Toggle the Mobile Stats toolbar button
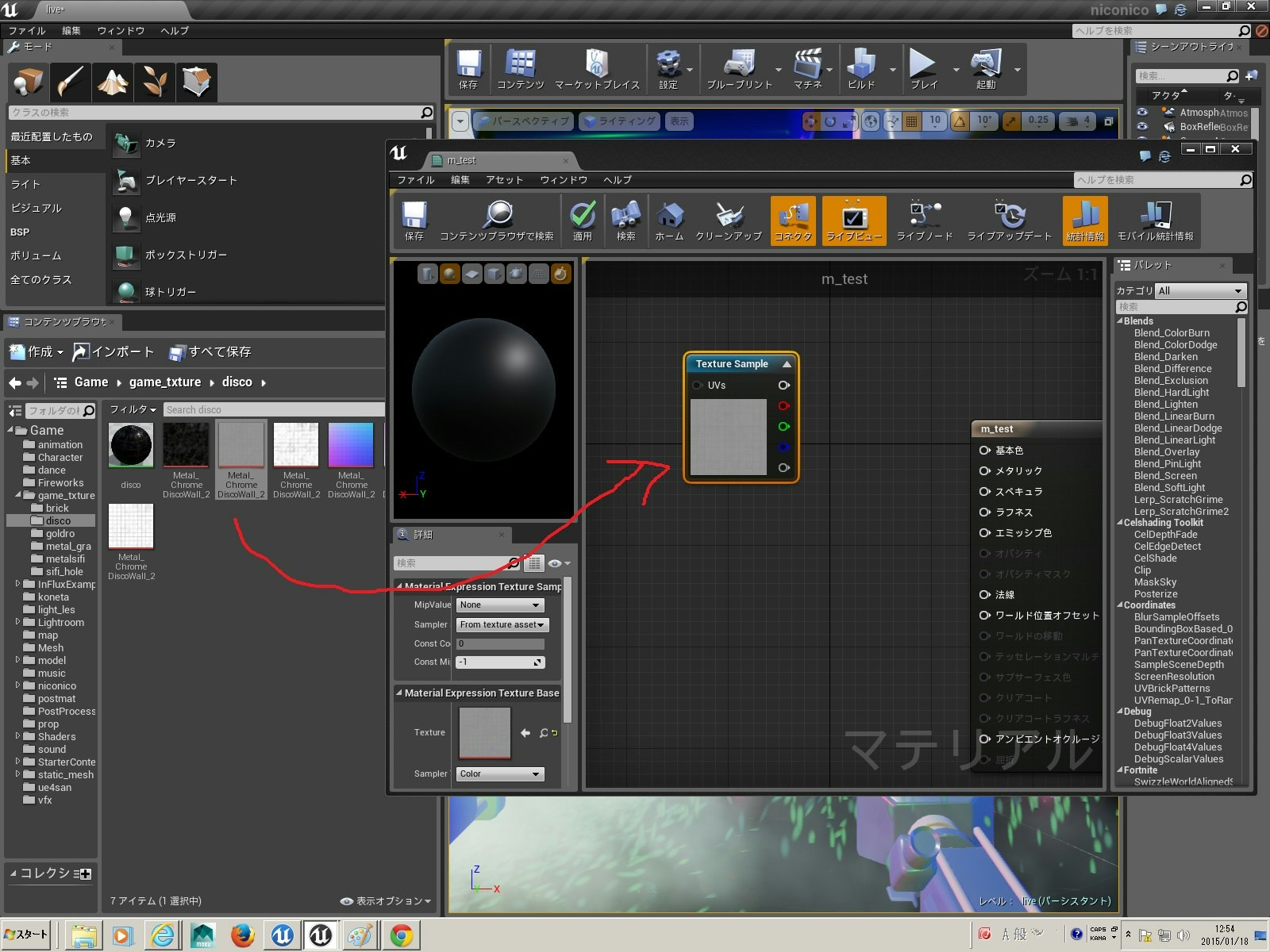1270x952 pixels. tap(1156, 220)
